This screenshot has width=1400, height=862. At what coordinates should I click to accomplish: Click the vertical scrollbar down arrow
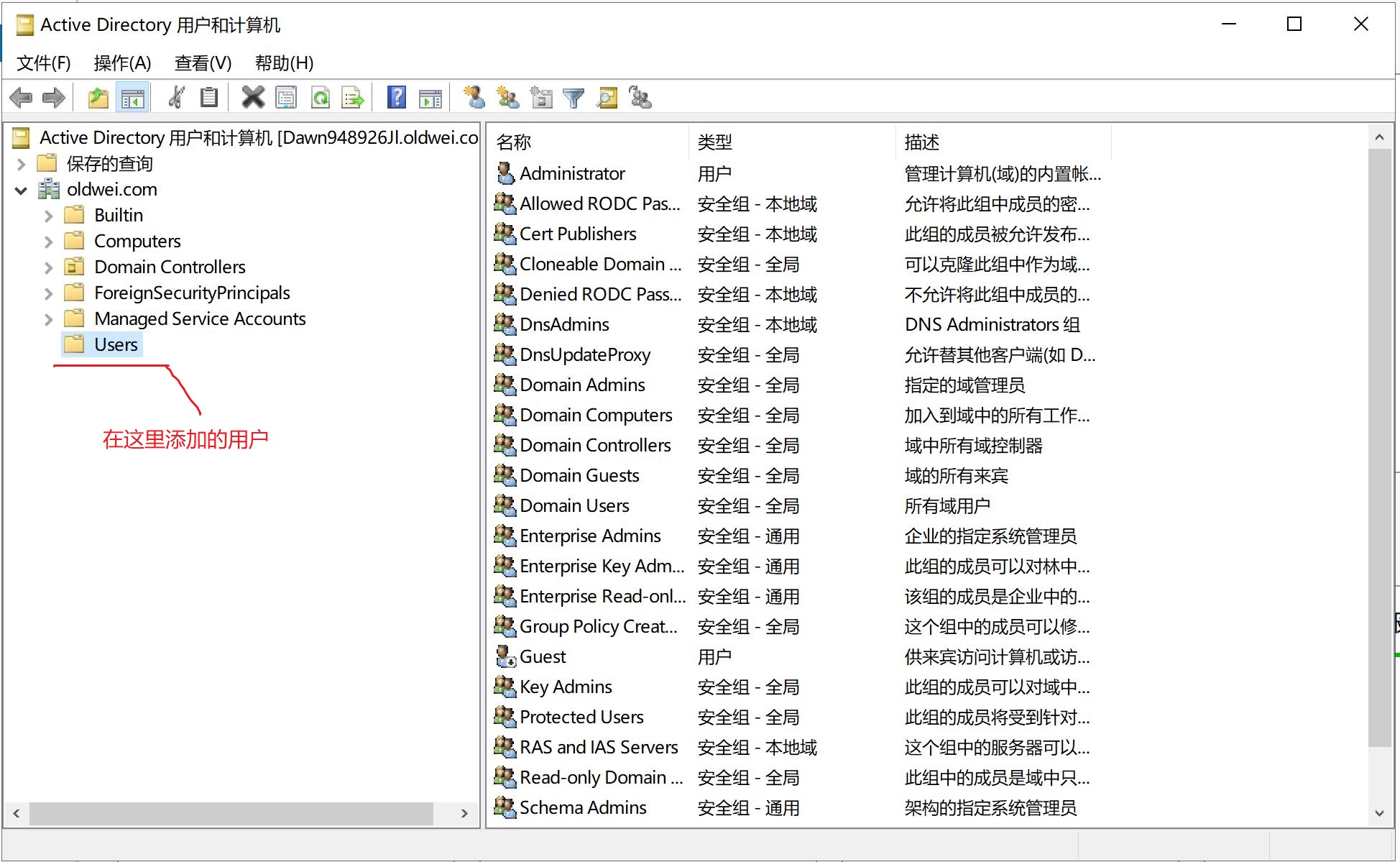1378,813
